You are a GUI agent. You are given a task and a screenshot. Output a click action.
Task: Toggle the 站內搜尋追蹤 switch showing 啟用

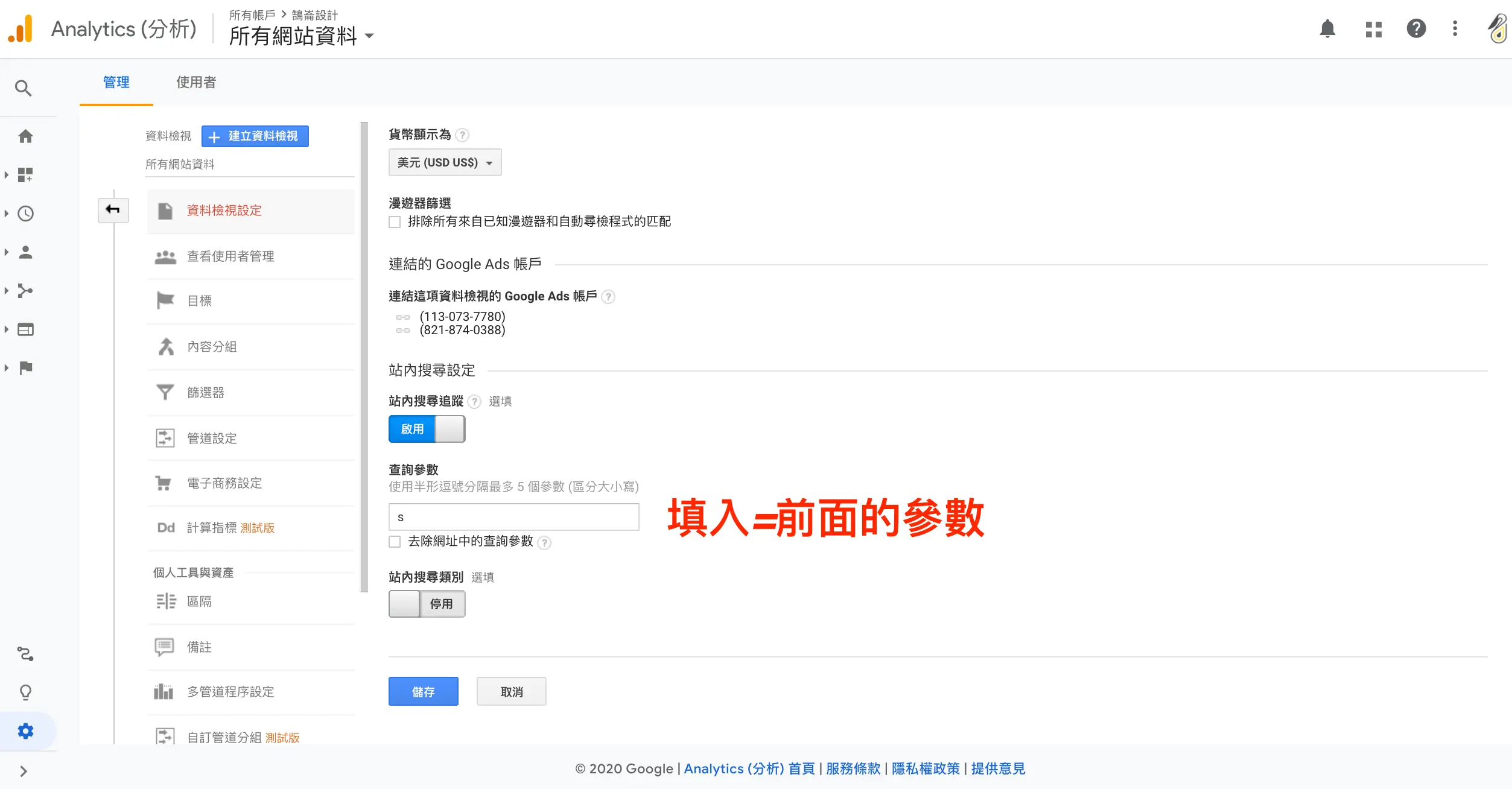tap(427, 429)
